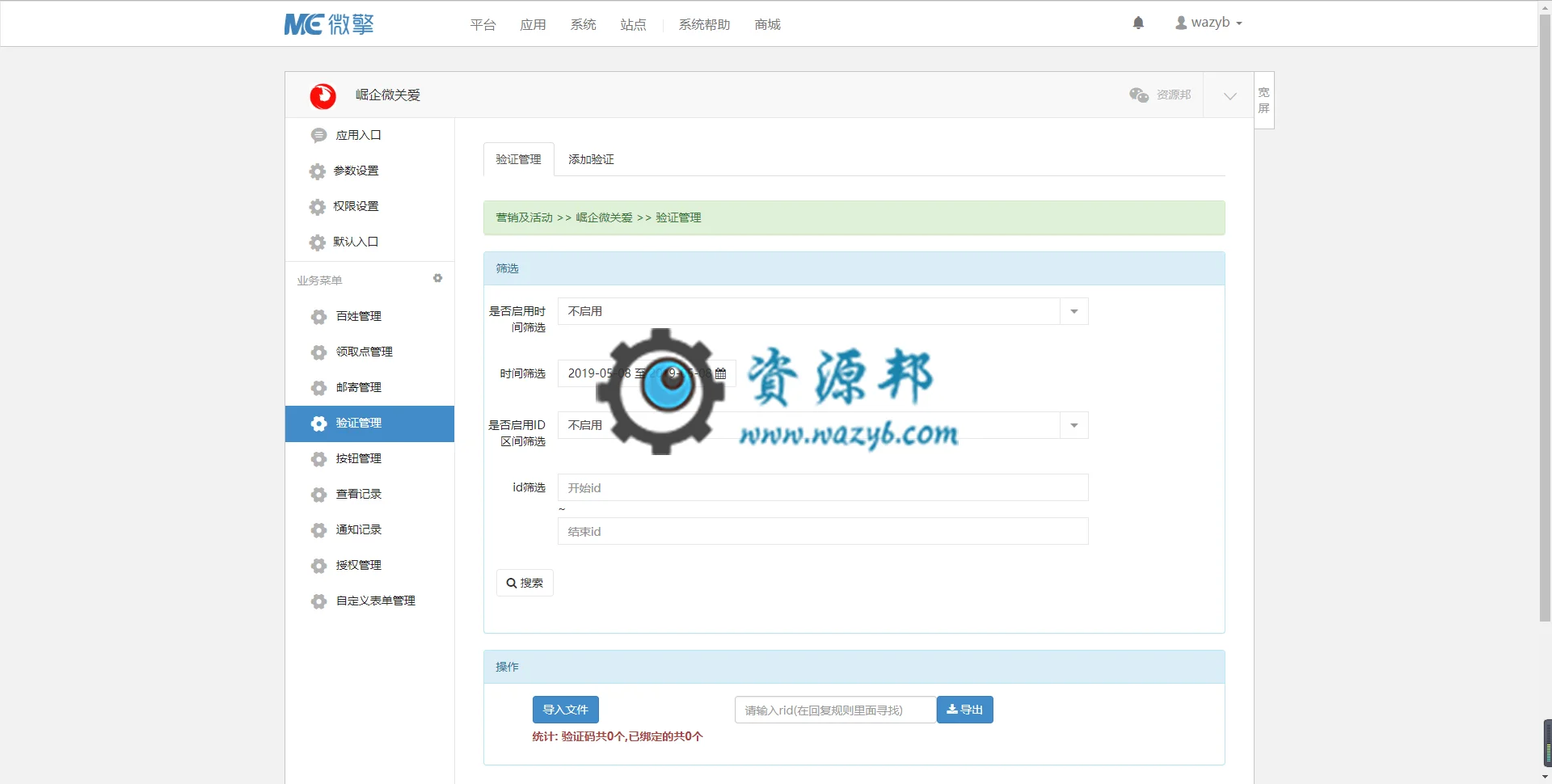Click the calendar icon in 时间筛选
Screen dimensions: 1552x784
coord(721,373)
